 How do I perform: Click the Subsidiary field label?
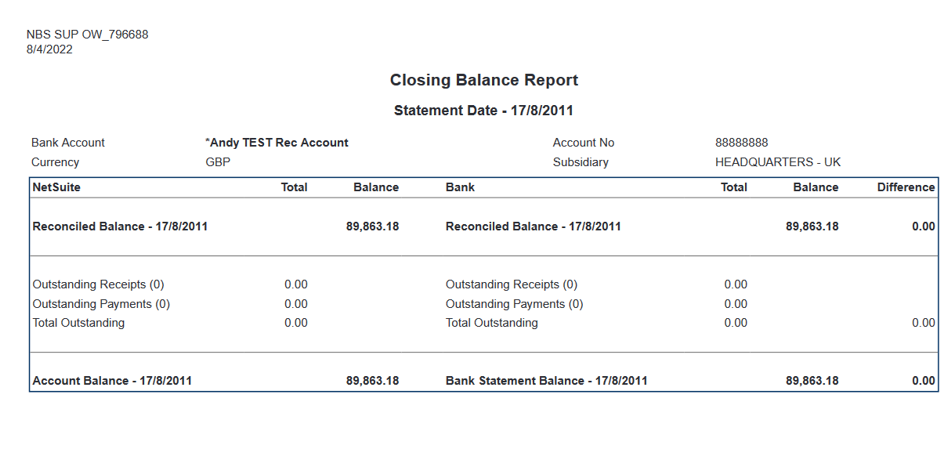tap(580, 162)
